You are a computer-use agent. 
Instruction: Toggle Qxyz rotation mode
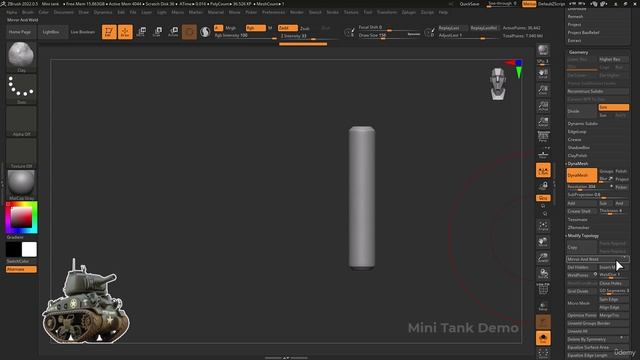(543, 198)
